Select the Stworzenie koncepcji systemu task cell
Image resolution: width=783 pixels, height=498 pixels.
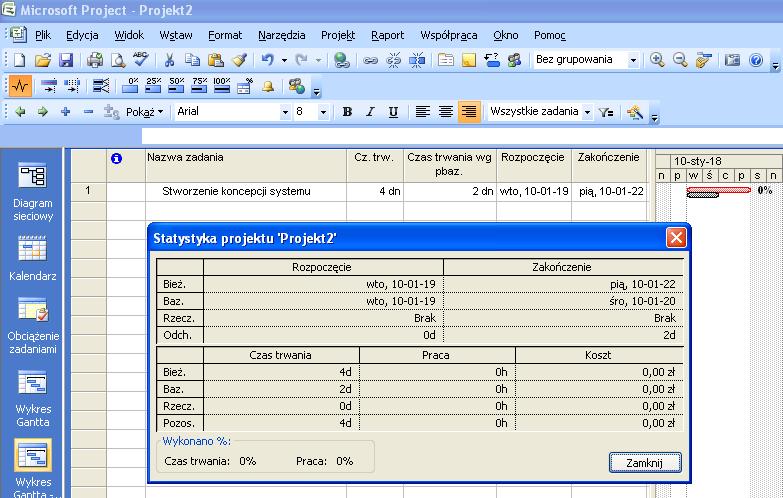(x=246, y=191)
